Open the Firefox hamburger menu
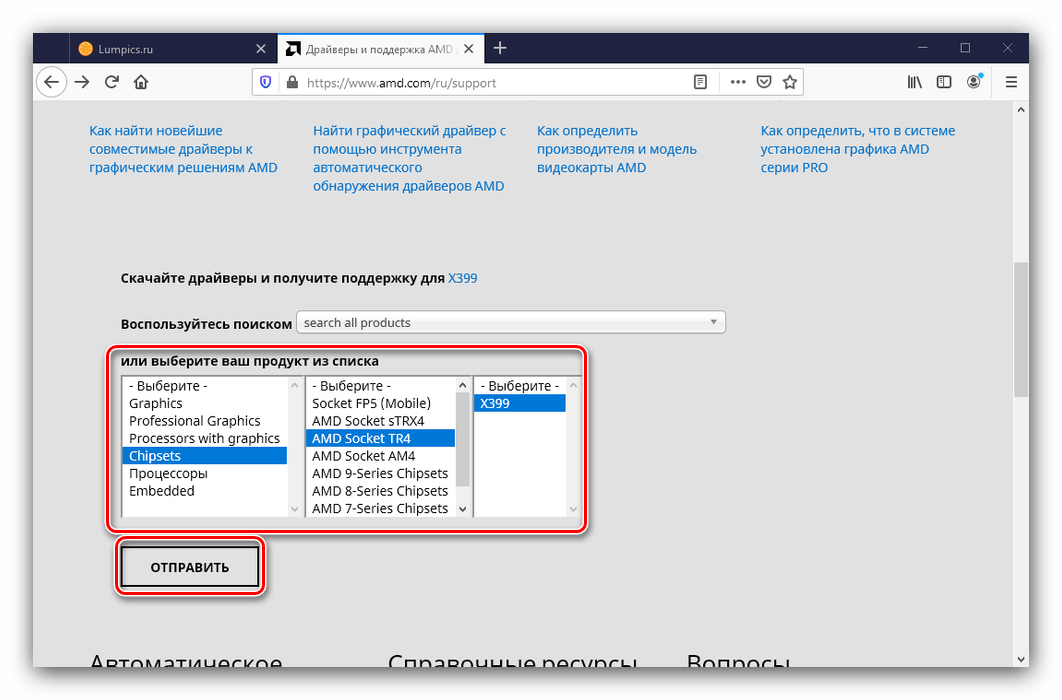 click(1011, 82)
